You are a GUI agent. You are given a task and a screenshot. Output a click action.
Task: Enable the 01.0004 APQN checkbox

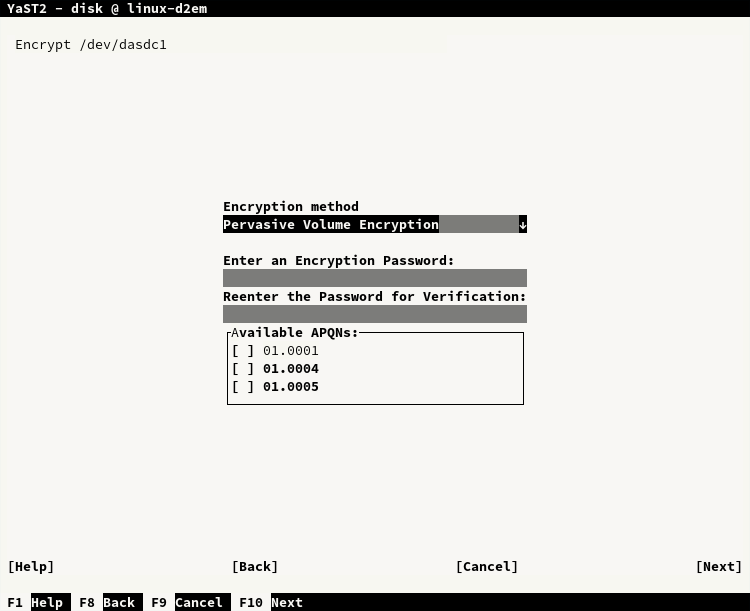pyautogui.click(x=243, y=369)
